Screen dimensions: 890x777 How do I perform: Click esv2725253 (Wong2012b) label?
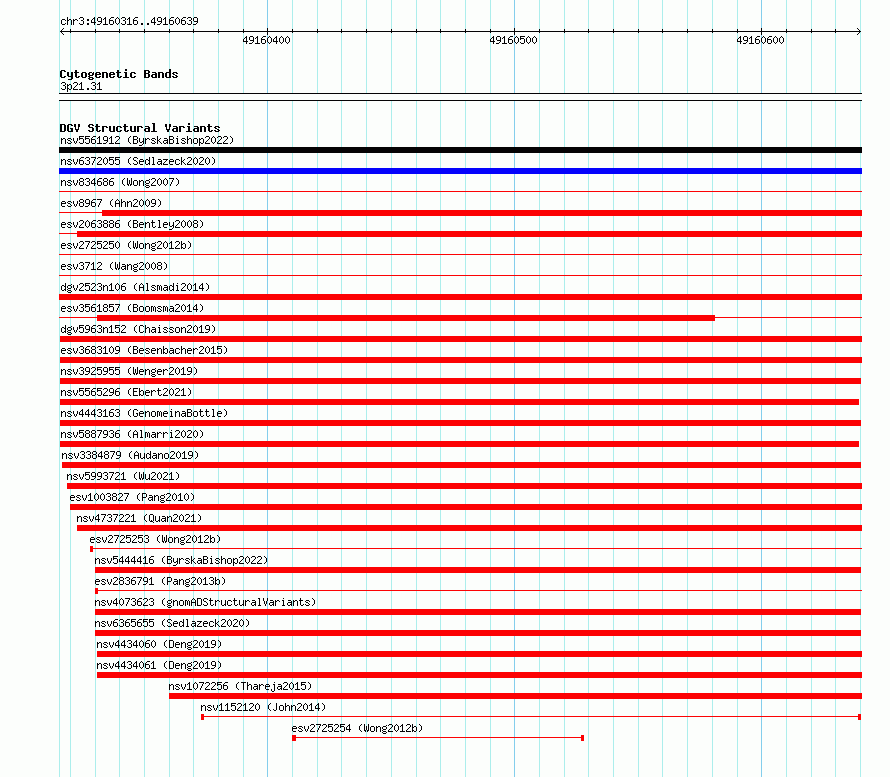click(x=155, y=539)
